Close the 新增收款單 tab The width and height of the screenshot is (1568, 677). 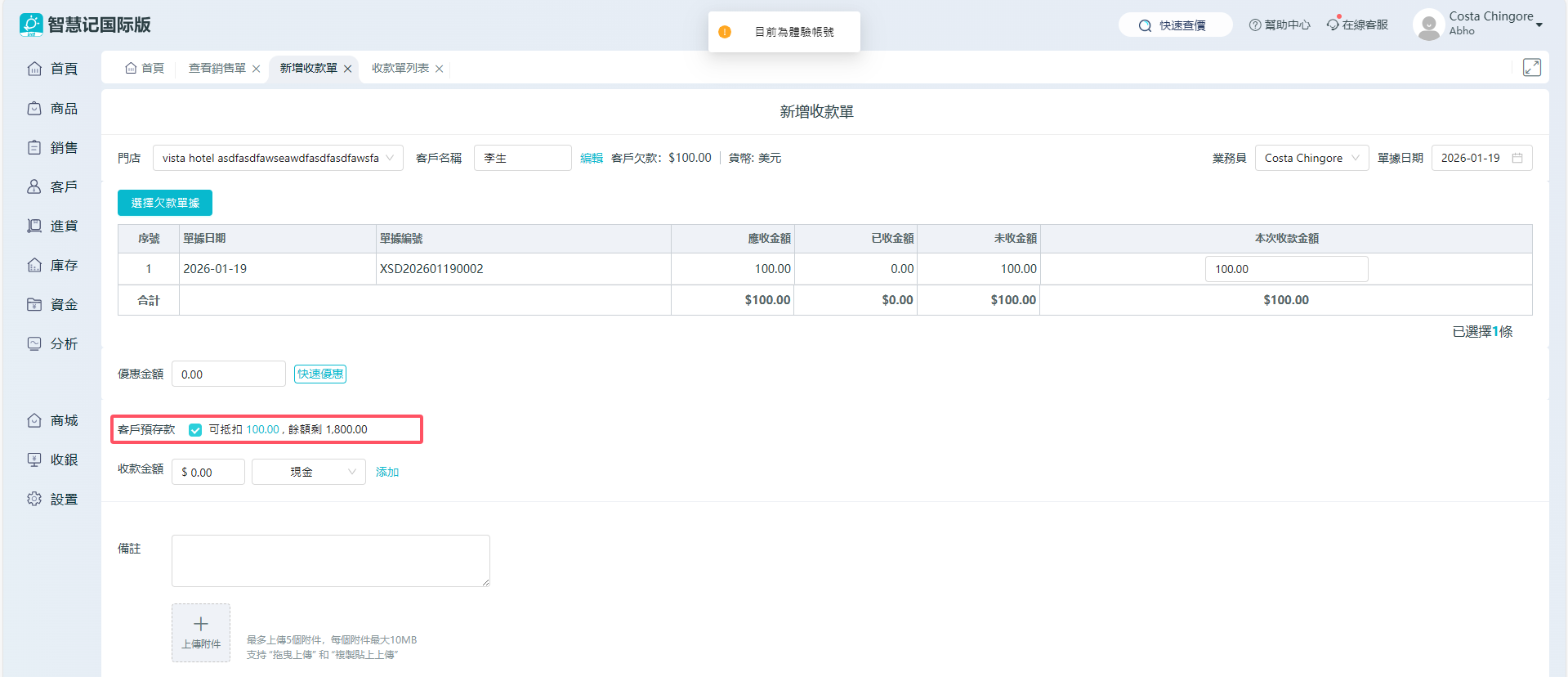point(348,69)
